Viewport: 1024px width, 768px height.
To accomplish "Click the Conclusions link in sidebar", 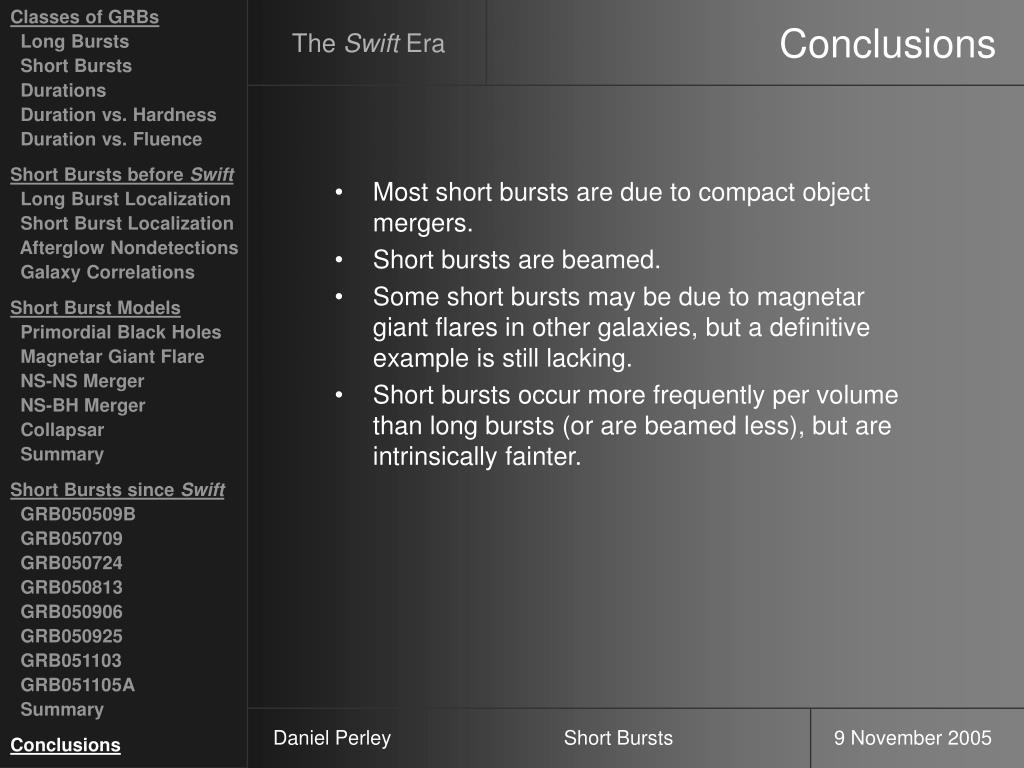I will pos(65,745).
